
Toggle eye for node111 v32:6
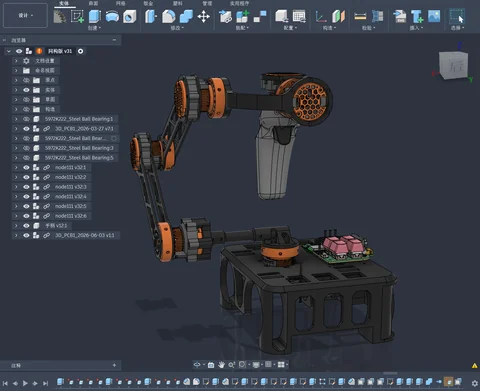click(26, 216)
